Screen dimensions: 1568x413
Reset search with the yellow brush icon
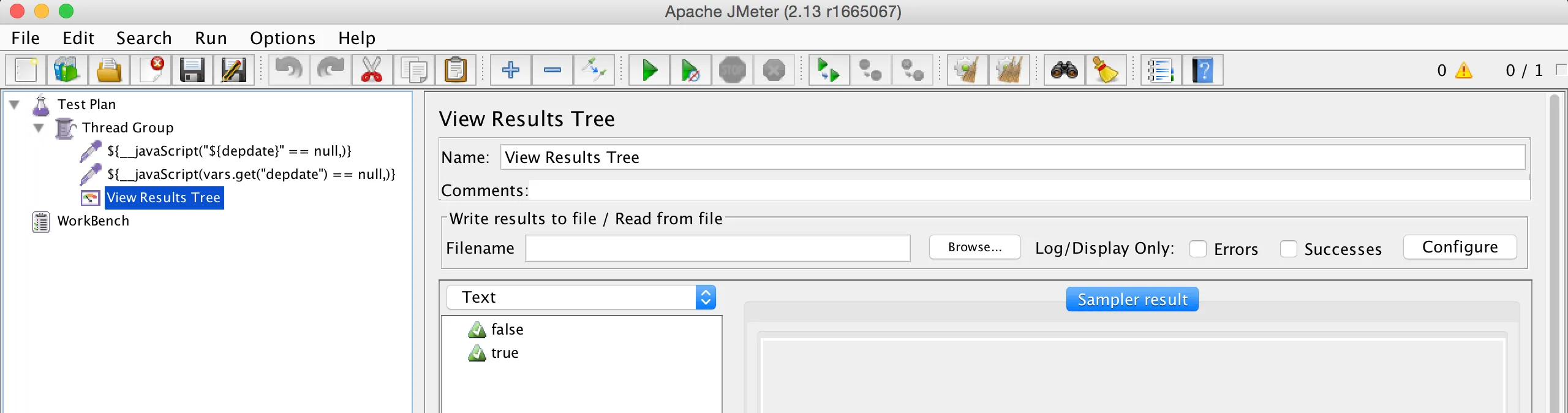pyautogui.click(x=1106, y=70)
